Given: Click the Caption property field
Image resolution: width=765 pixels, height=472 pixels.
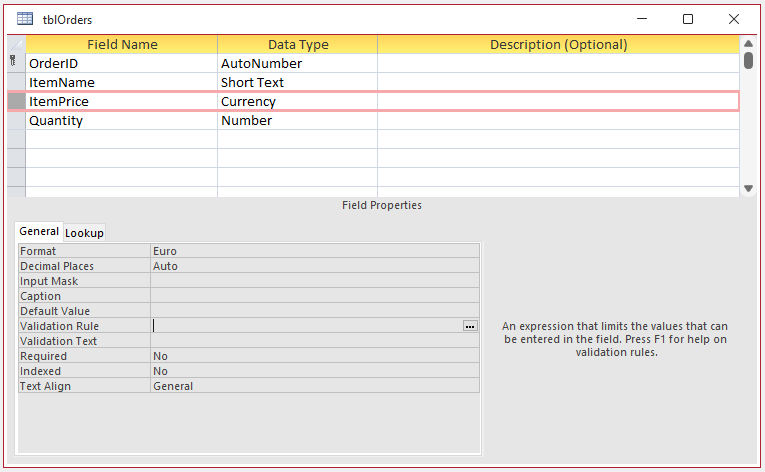Looking at the screenshot, I should tap(315, 296).
